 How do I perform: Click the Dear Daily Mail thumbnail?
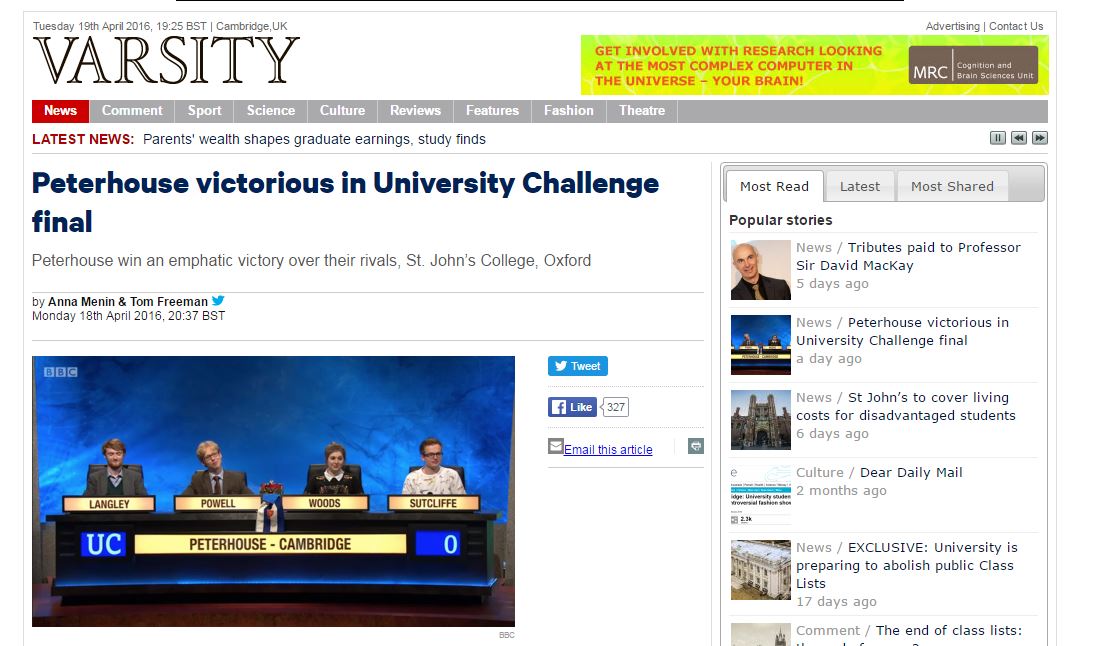tap(760, 494)
